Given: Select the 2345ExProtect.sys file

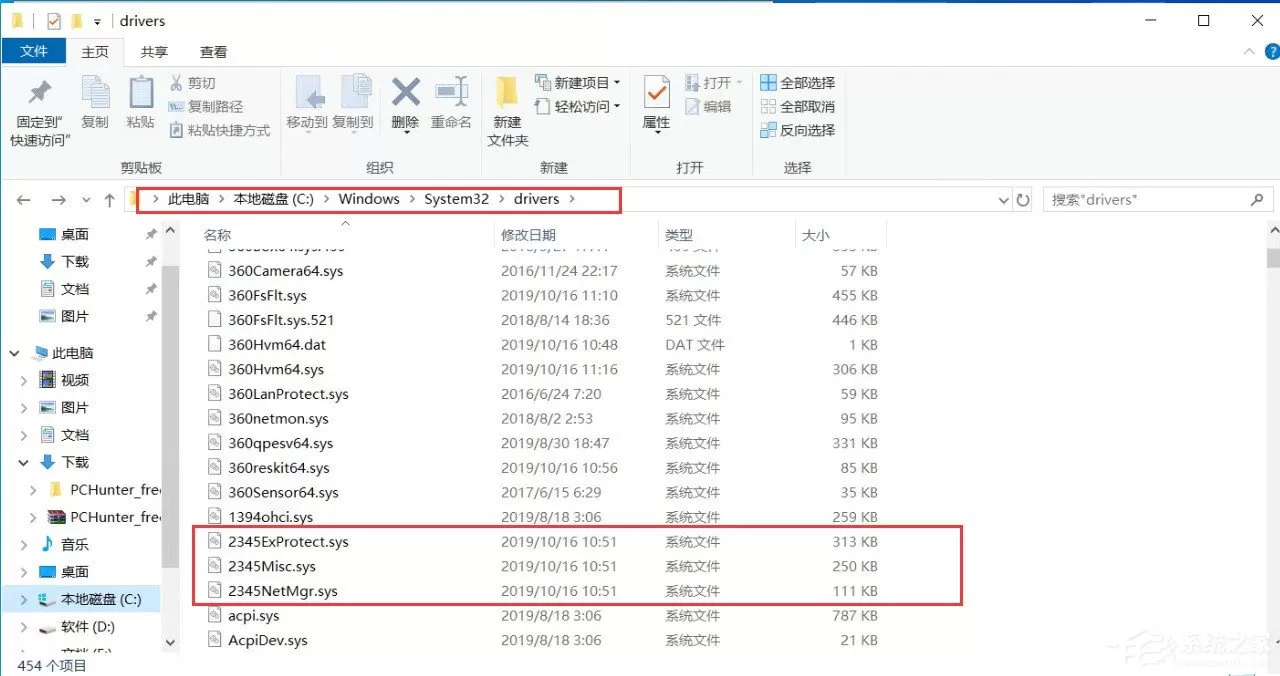Looking at the screenshot, I should click(x=288, y=542).
